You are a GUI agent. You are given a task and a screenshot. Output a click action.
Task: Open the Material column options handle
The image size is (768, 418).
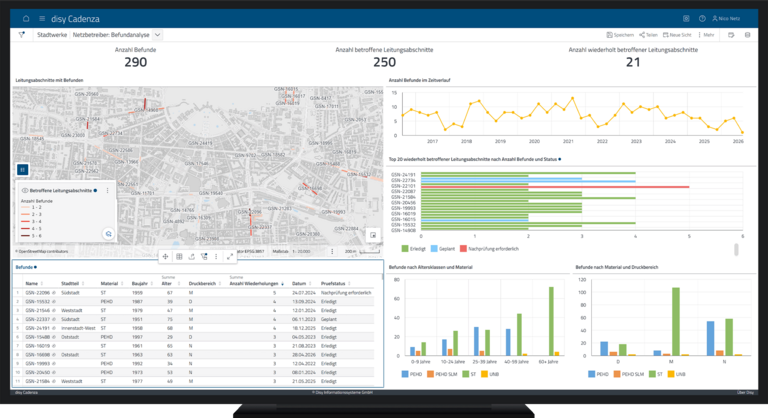pos(122,284)
